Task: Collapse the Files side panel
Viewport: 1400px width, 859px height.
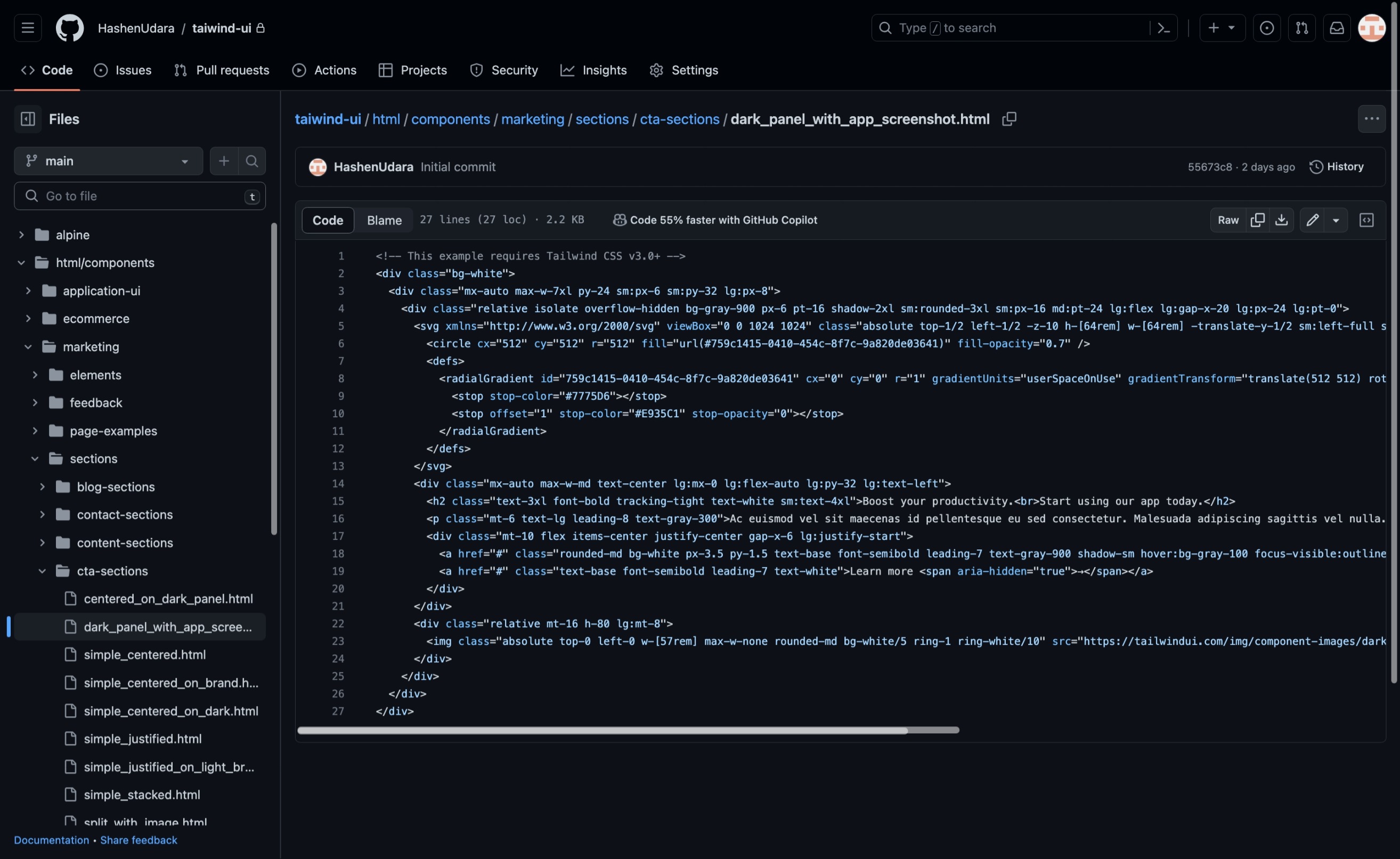Action: pyautogui.click(x=28, y=119)
